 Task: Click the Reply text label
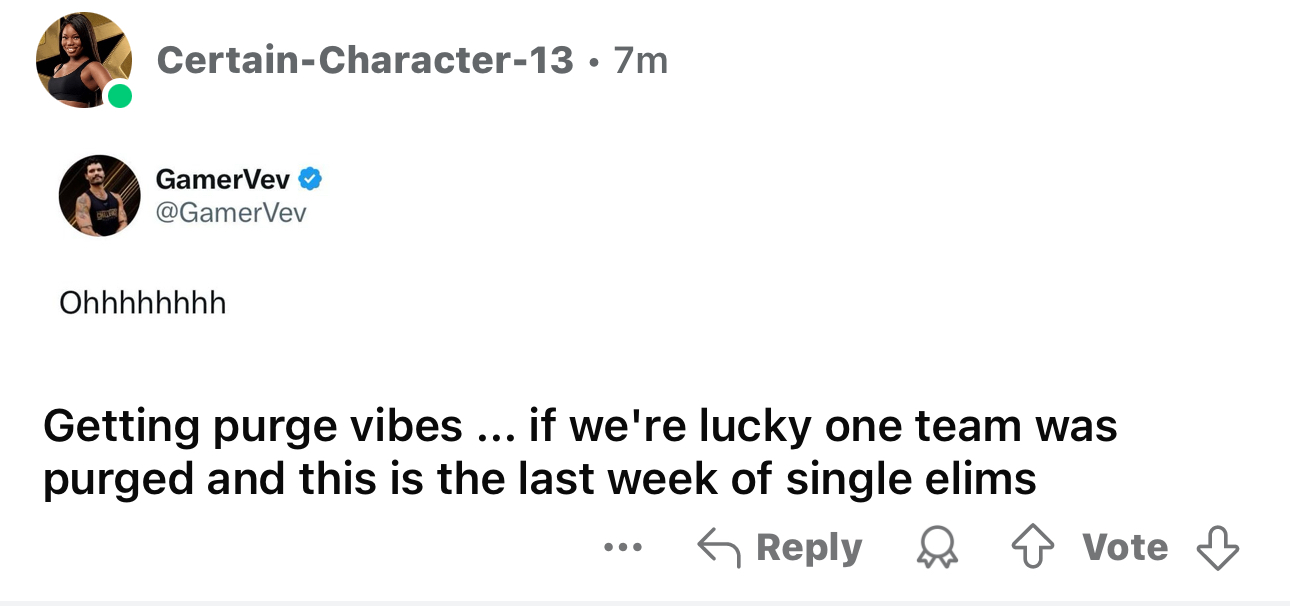pos(808,548)
